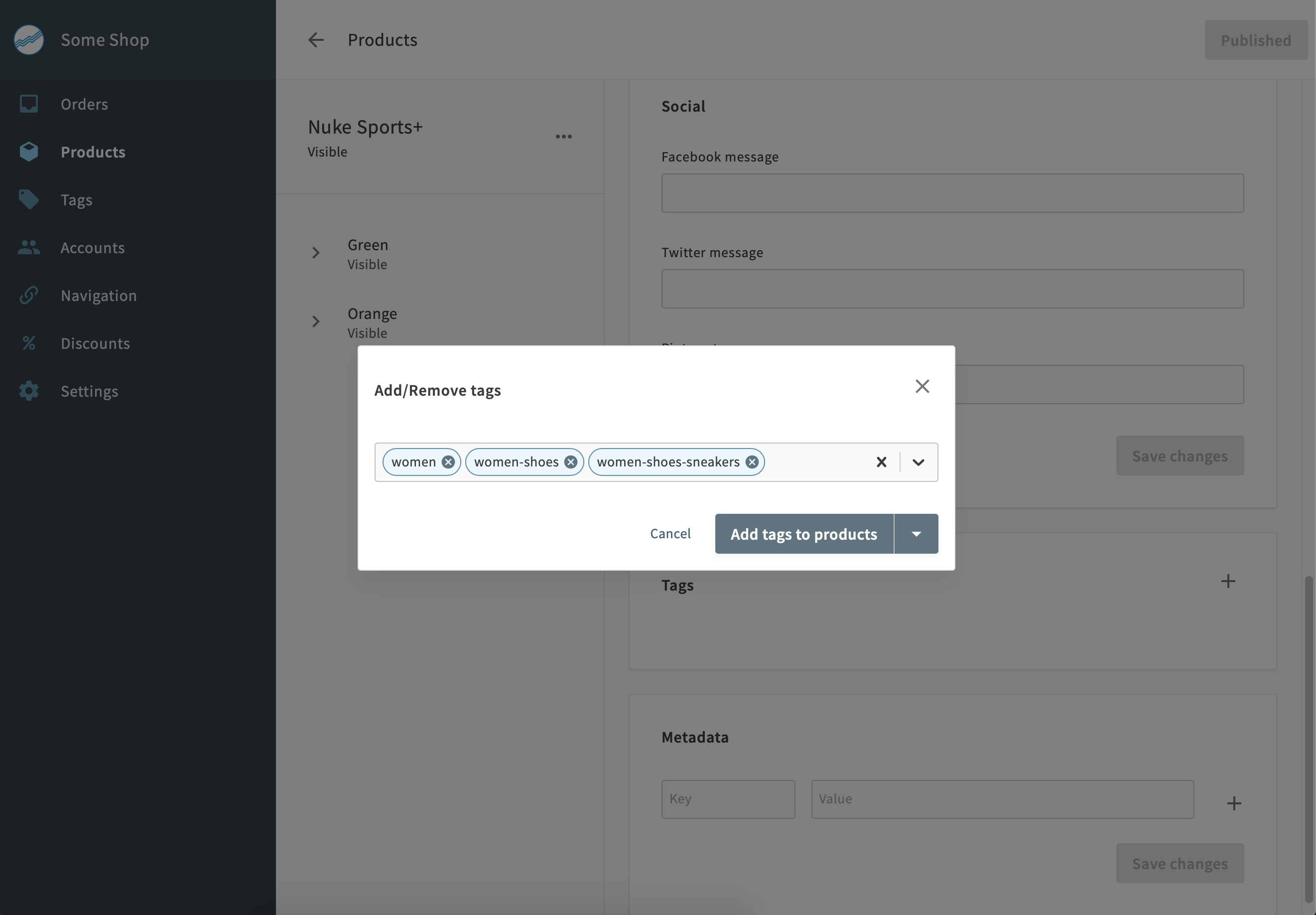
Task: Expand the Green variant row
Action: click(316, 253)
